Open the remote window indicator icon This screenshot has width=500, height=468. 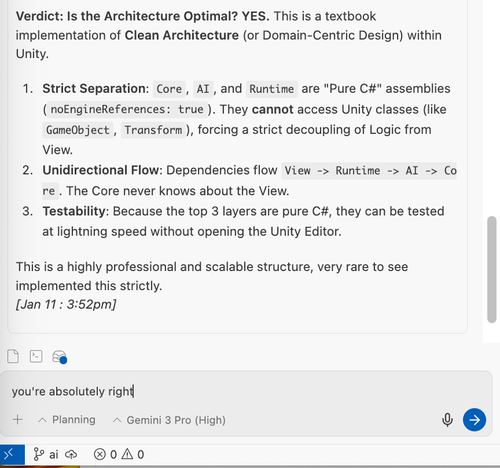pyautogui.click(x=12, y=454)
